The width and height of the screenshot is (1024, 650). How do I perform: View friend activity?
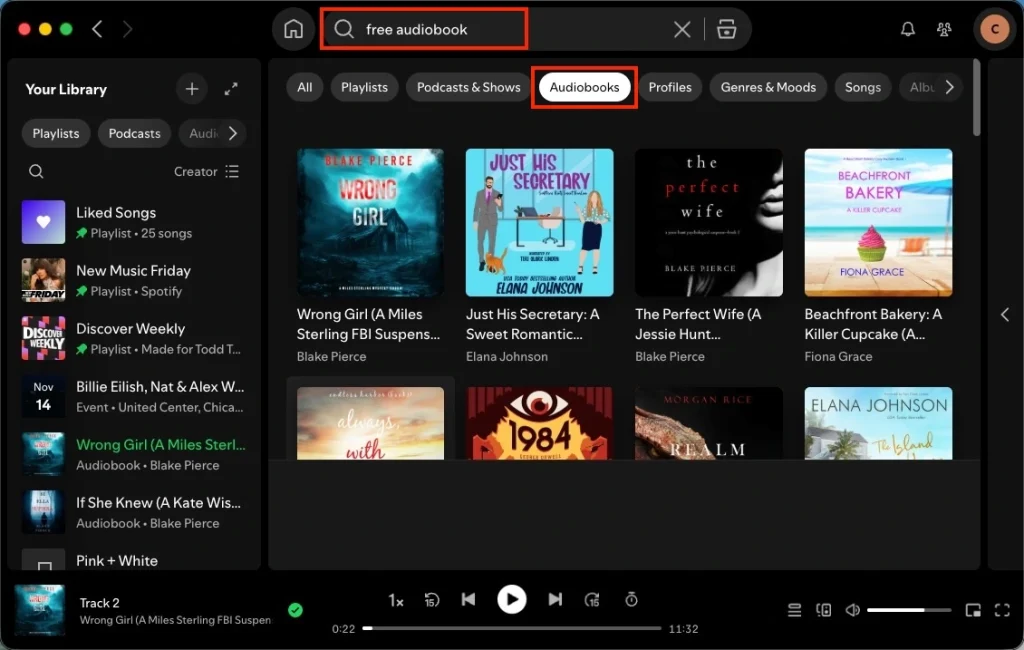pos(944,29)
